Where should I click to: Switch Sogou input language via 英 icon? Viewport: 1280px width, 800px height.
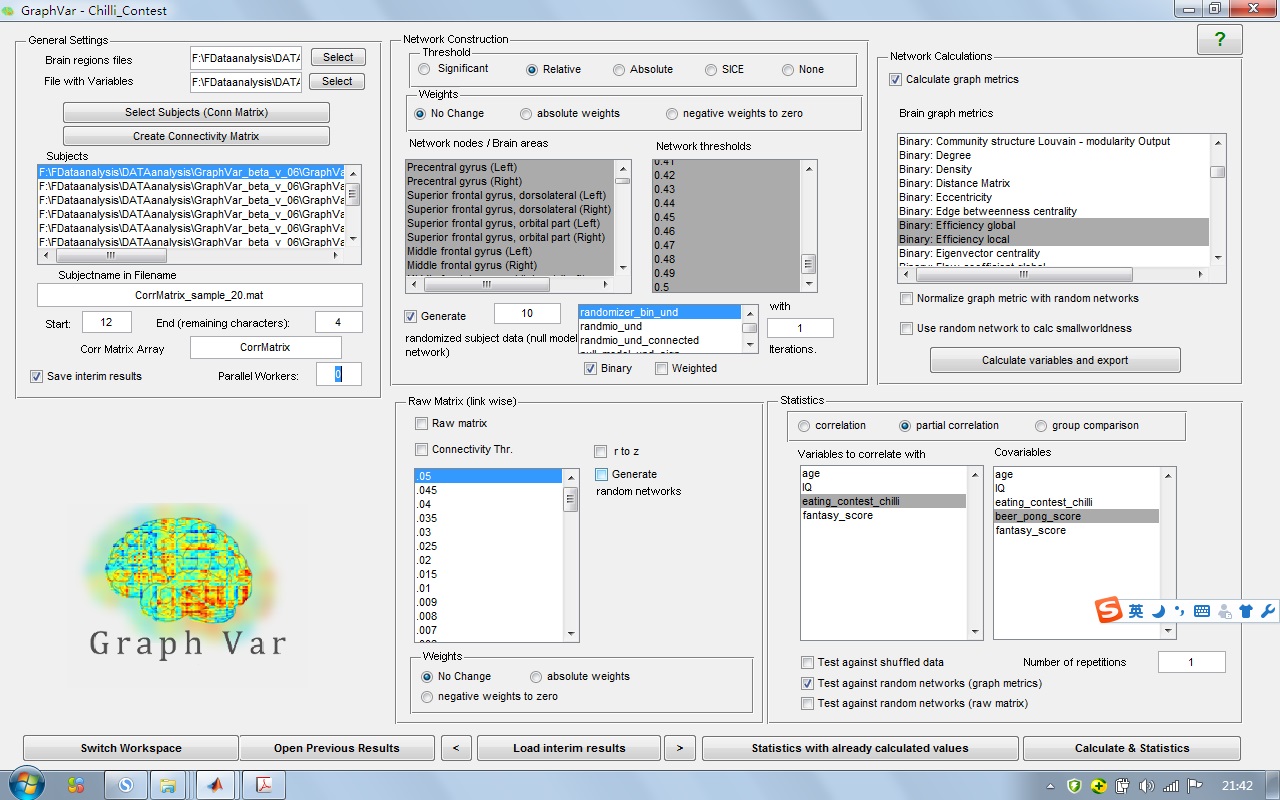1136,610
